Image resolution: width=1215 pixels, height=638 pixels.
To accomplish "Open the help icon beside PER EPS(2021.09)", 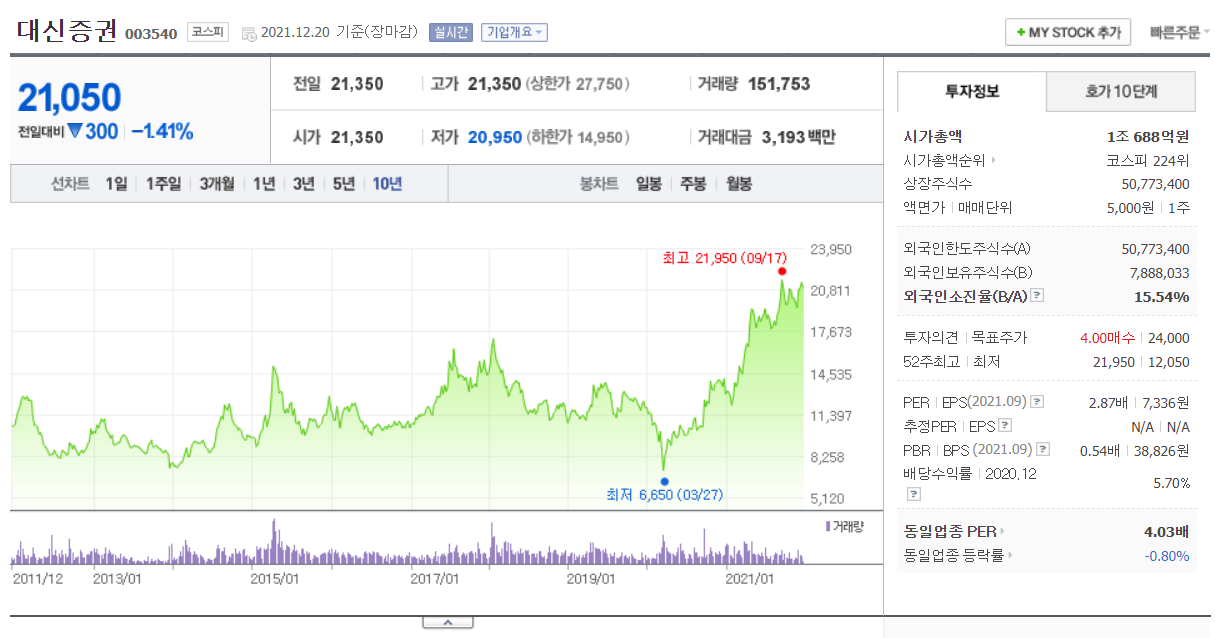I will [x=1037, y=402].
